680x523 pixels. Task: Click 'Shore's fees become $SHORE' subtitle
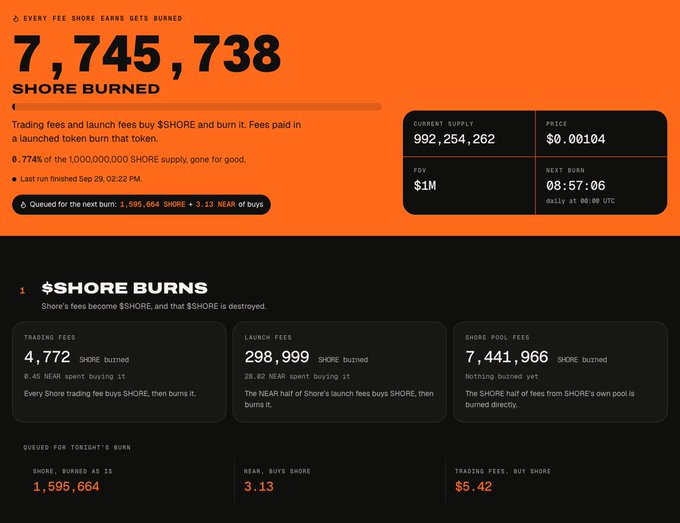point(154,306)
